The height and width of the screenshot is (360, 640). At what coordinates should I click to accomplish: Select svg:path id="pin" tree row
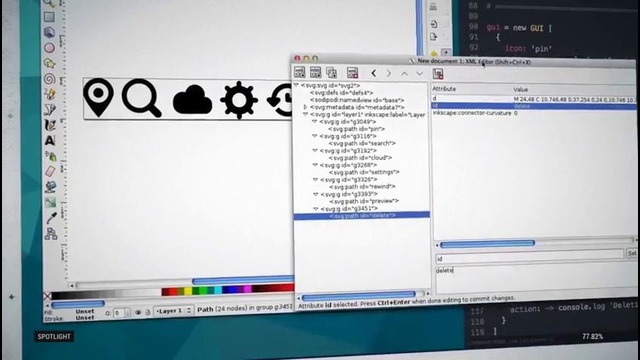[356, 129]
